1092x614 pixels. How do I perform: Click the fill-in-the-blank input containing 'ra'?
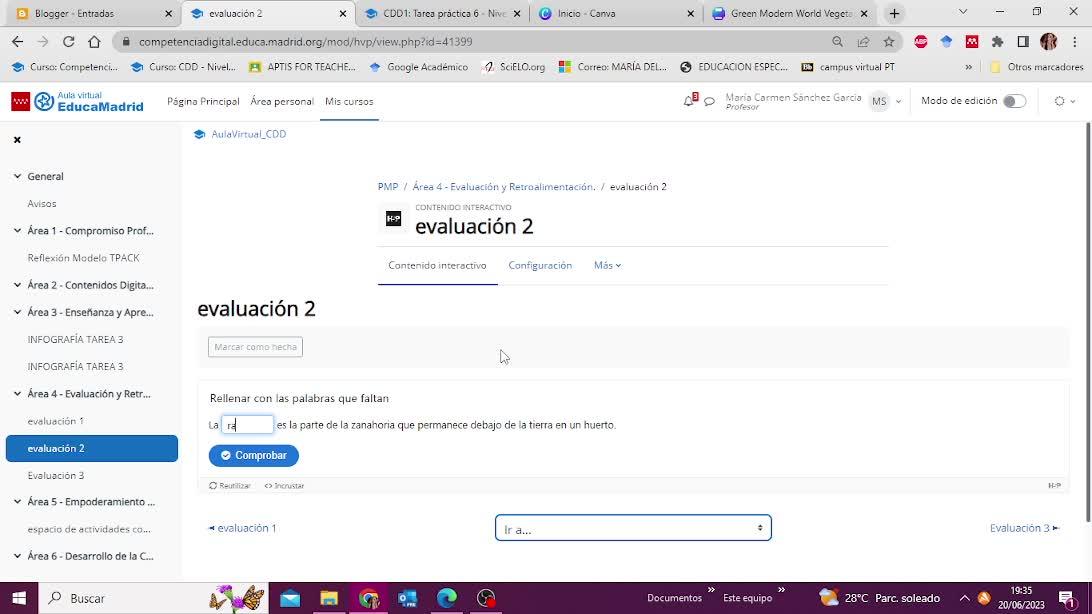[x=247, y=425]
